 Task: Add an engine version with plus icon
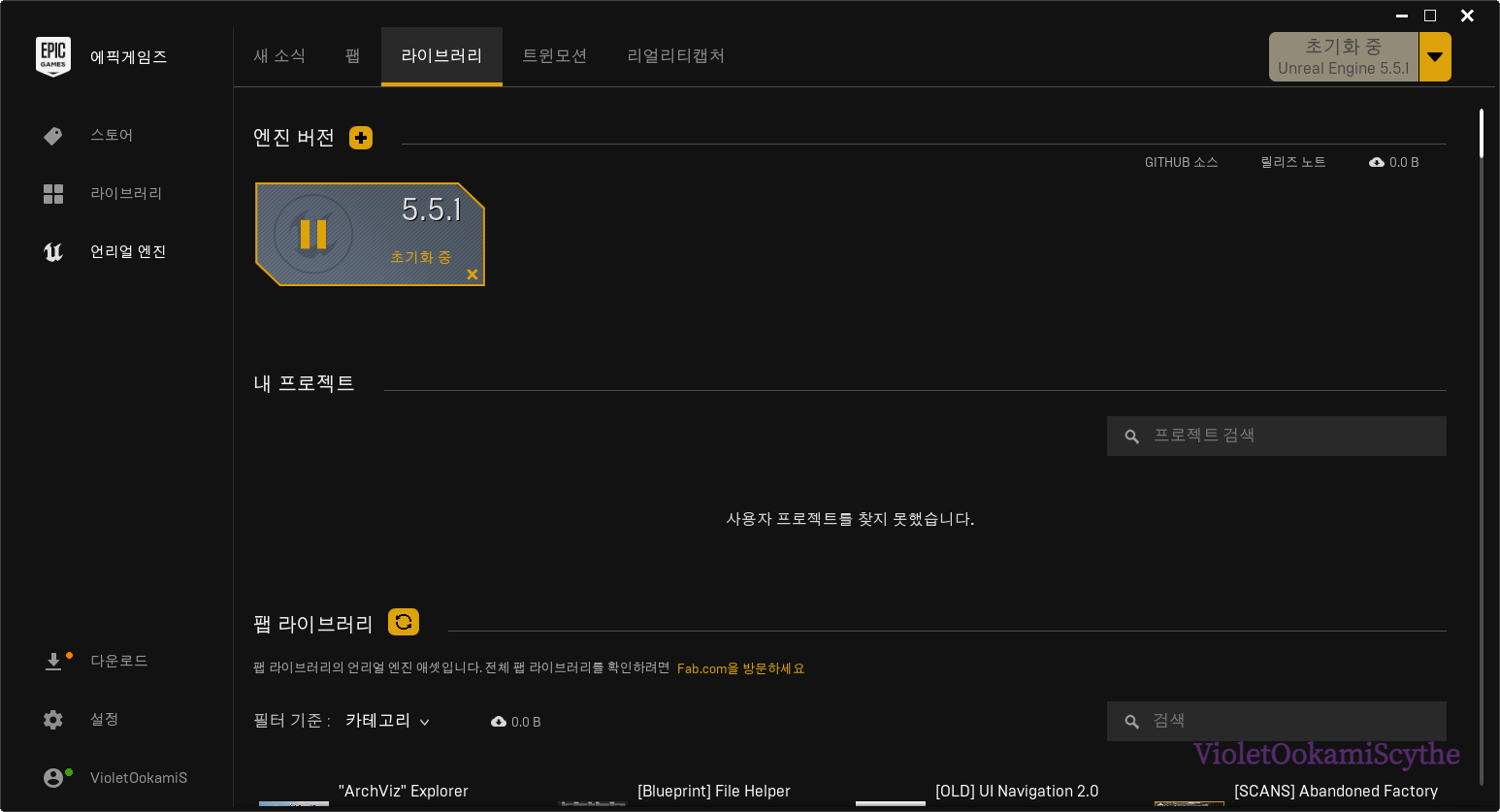(361, 138)
